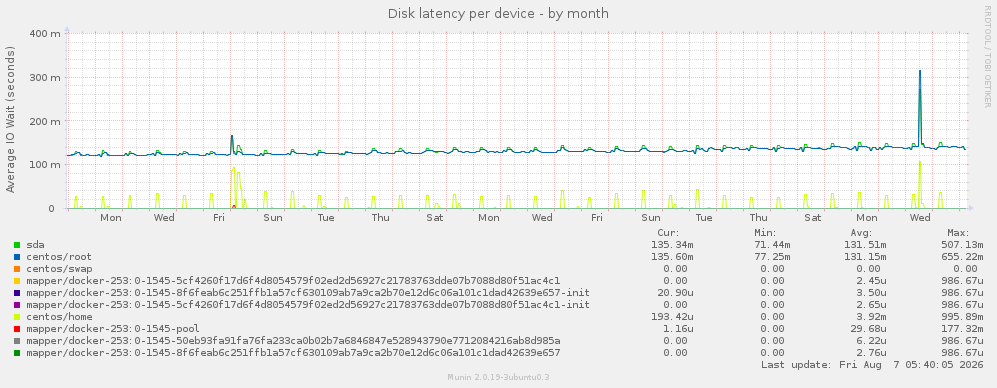Image resolution: width=997 pixels, height=388 pixels.
Task: Pick the orange centos/swap legend swatch
Action: pyautogui.click(x=17, y=269)
